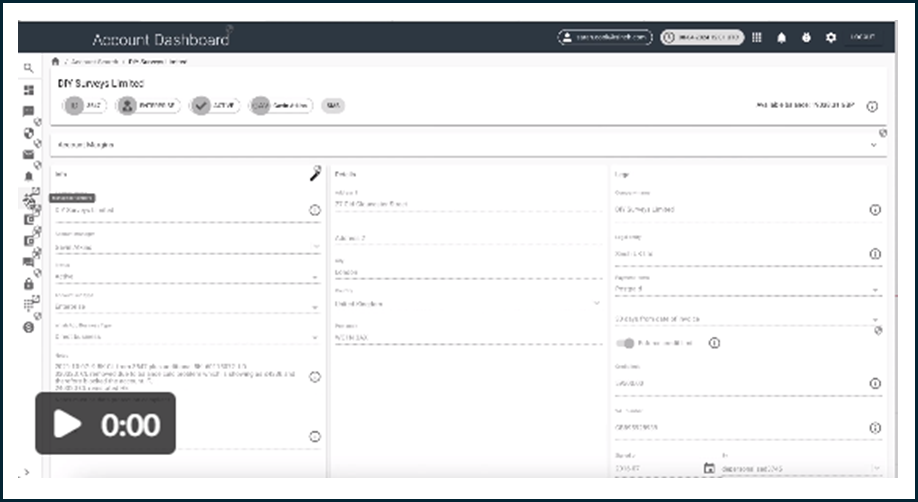Click the person icon chip under the title
Viewport: 918px width, 502px height.
click(x=148, y=106)
